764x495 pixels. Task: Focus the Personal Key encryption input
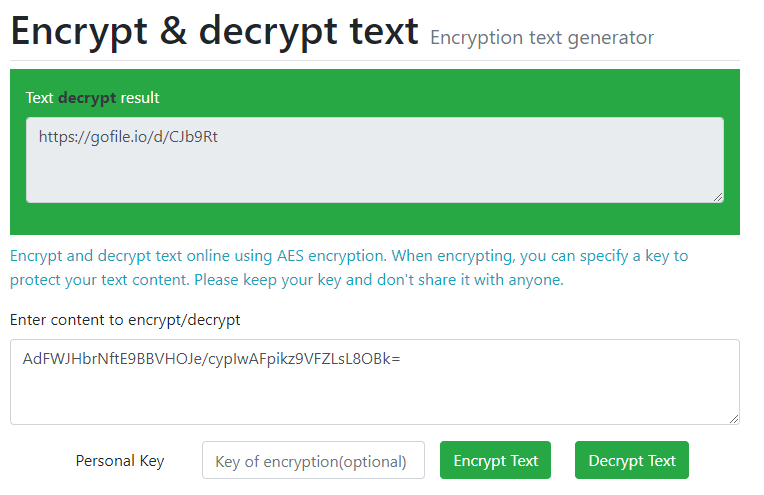[313, 461]
